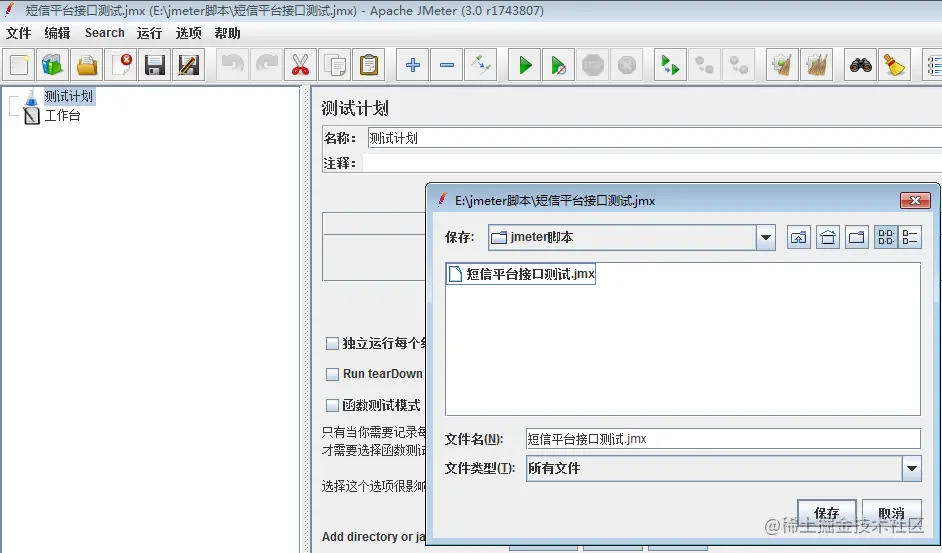
Task: Click the Cut scissors icon
Action: pos(300,64)
